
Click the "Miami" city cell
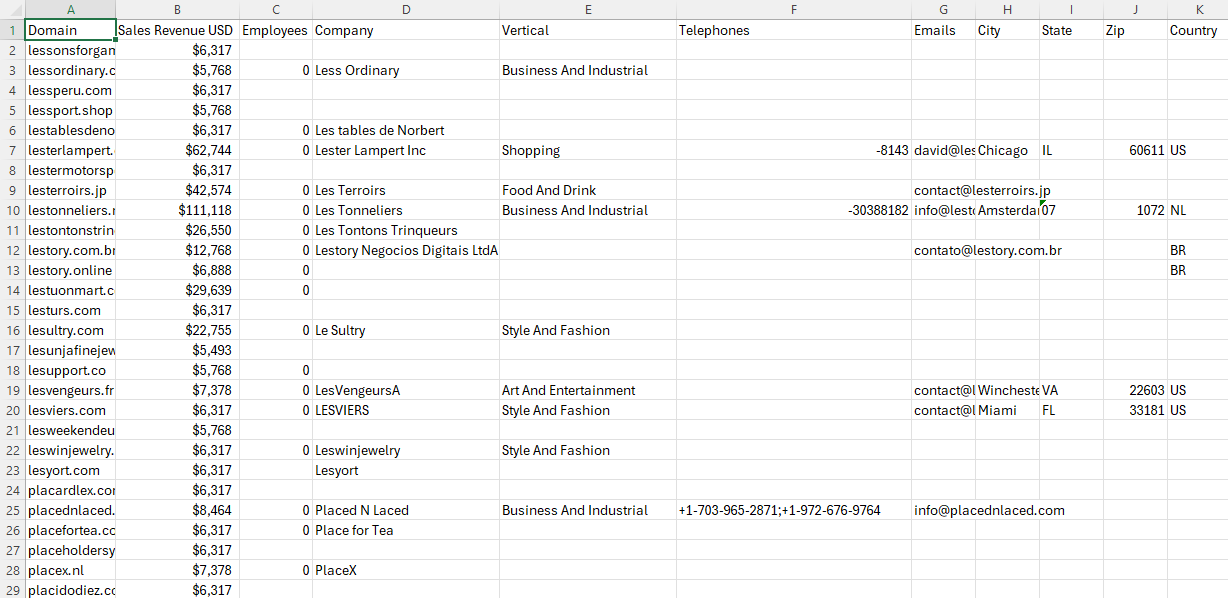1006,410
